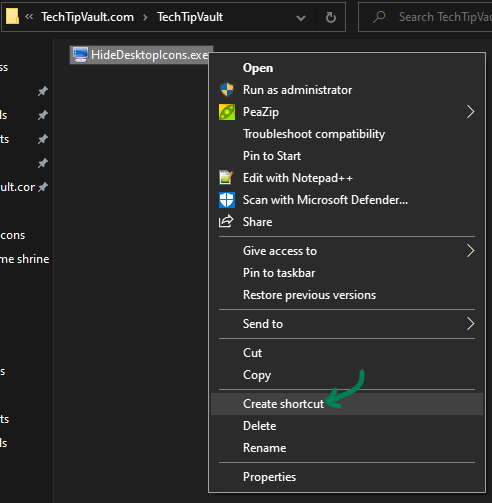Image resolution: width=492 pixels, height=503 pixels.
Task: Choose Scan with Microsoft Defender
Action: click(347, 200)
